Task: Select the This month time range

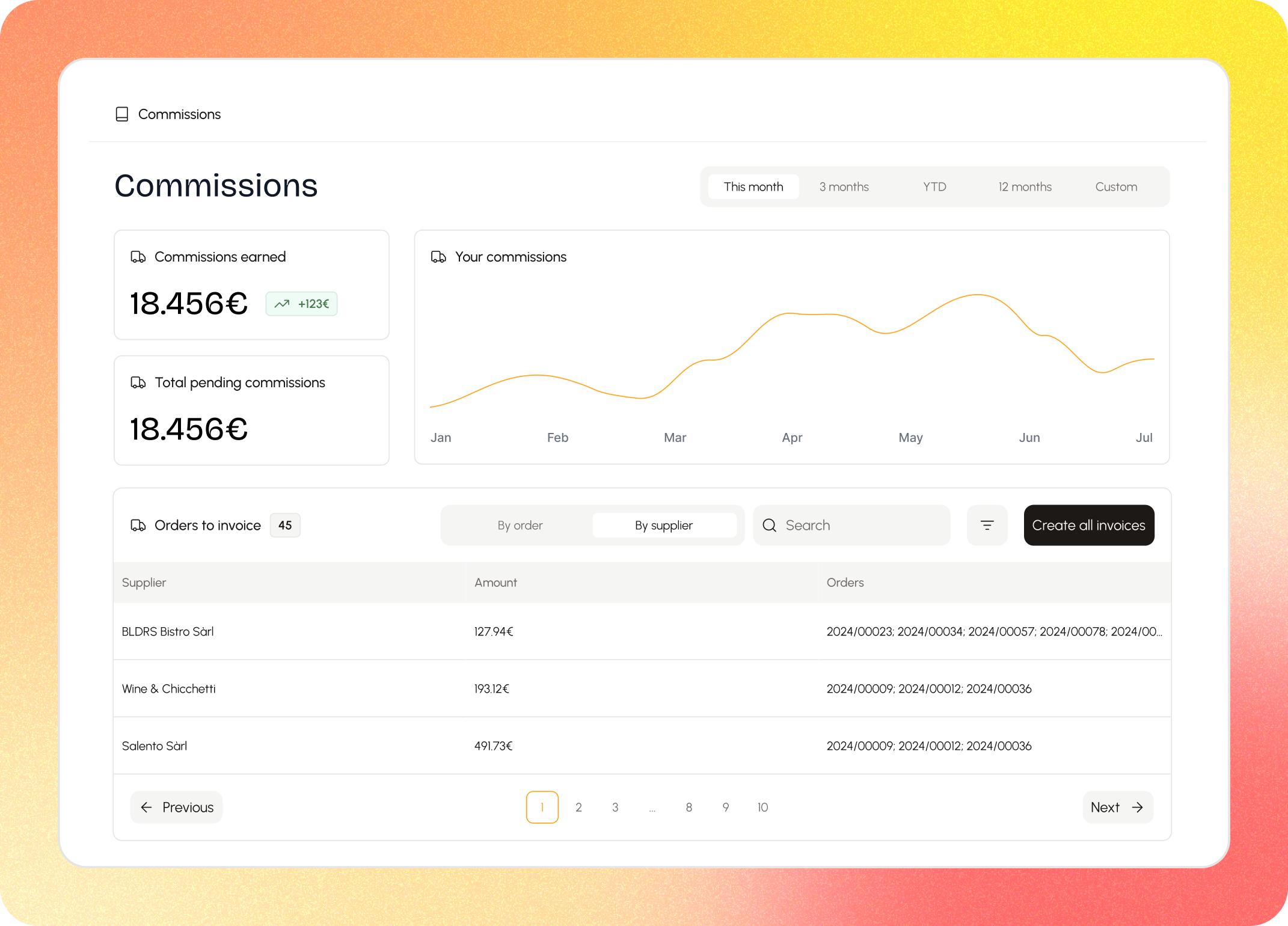Action: coord(753,187)
